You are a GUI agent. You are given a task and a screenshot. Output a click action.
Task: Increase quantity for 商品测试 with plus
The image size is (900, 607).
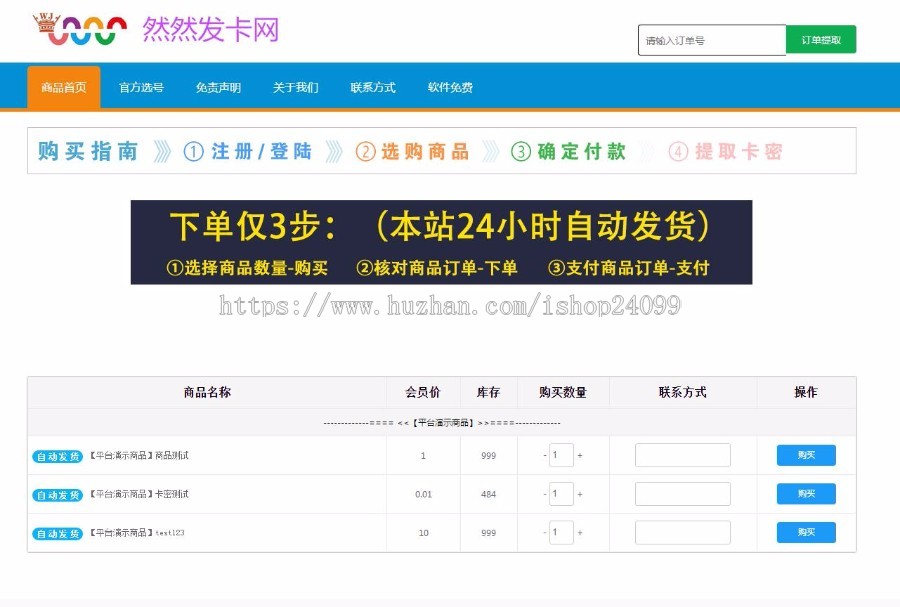click(x=580, y=455)
